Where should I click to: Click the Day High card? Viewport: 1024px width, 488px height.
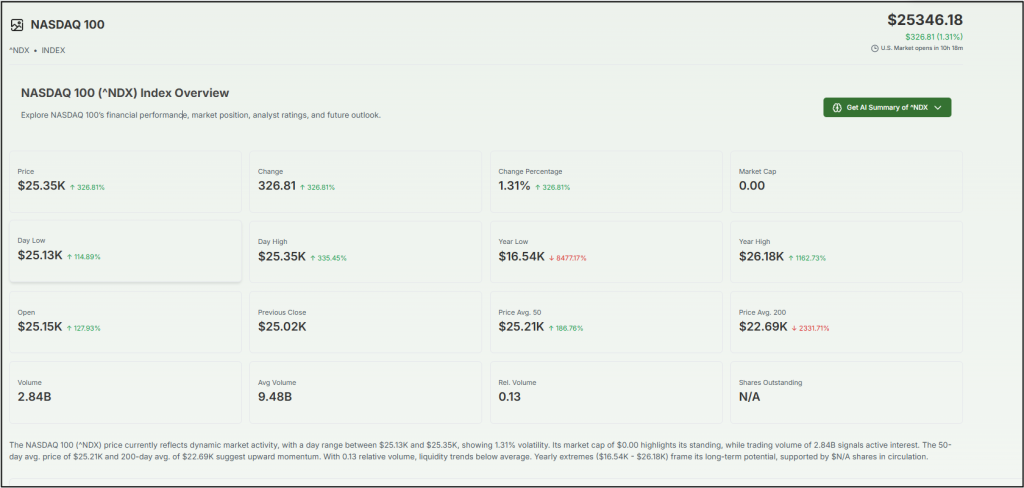tap(365, 251)
